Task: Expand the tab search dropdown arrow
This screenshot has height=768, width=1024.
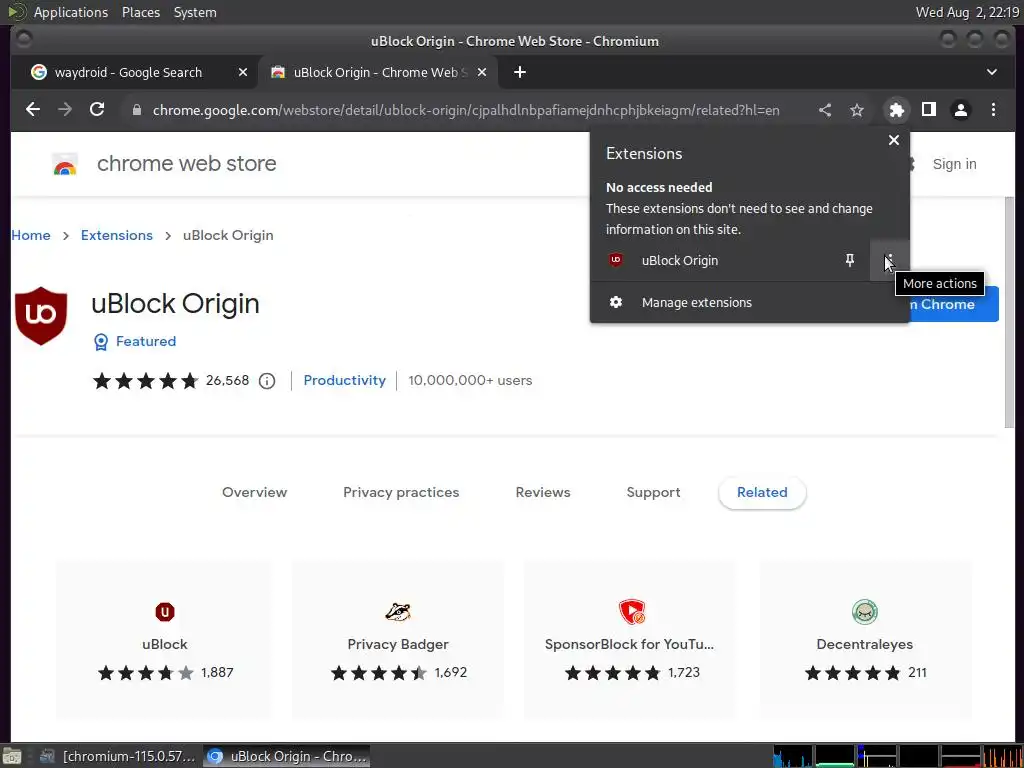Action: (x=991, y=72)
